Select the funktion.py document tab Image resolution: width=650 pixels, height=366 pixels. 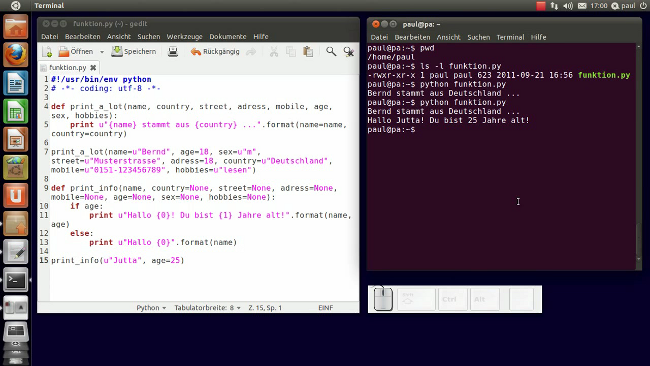pyautogui.click(x=68, y=67)
